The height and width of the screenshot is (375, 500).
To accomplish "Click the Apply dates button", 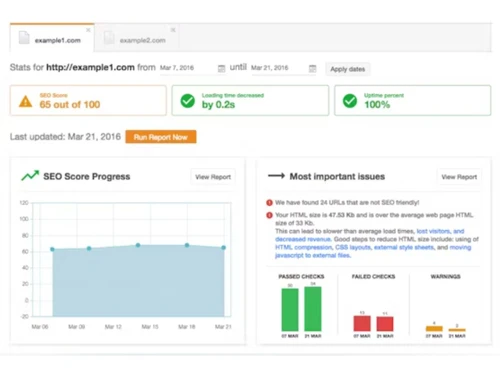I will pyautogui.click(x=348, y=69).
